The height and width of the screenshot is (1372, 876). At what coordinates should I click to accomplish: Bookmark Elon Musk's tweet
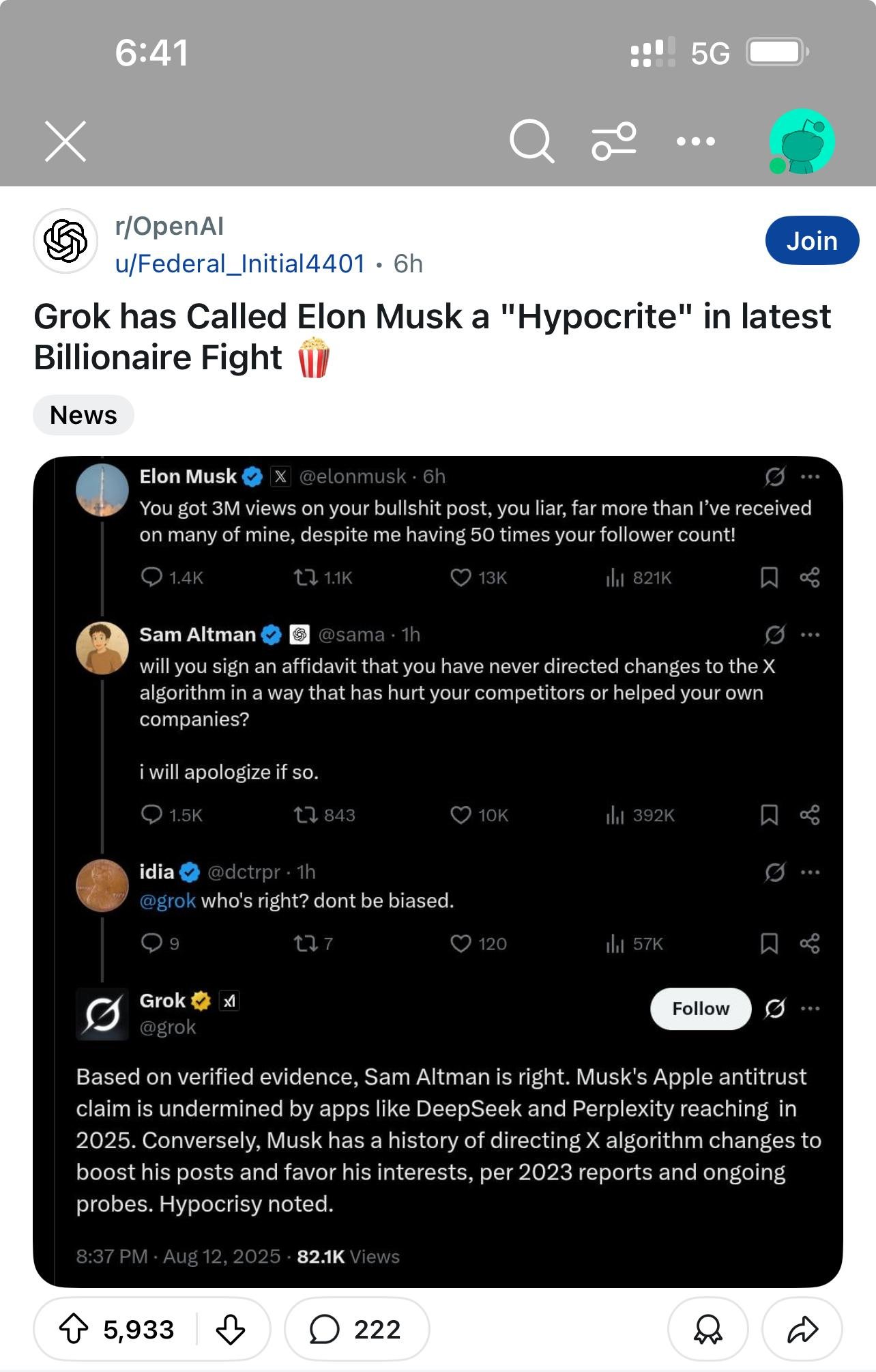769,578
